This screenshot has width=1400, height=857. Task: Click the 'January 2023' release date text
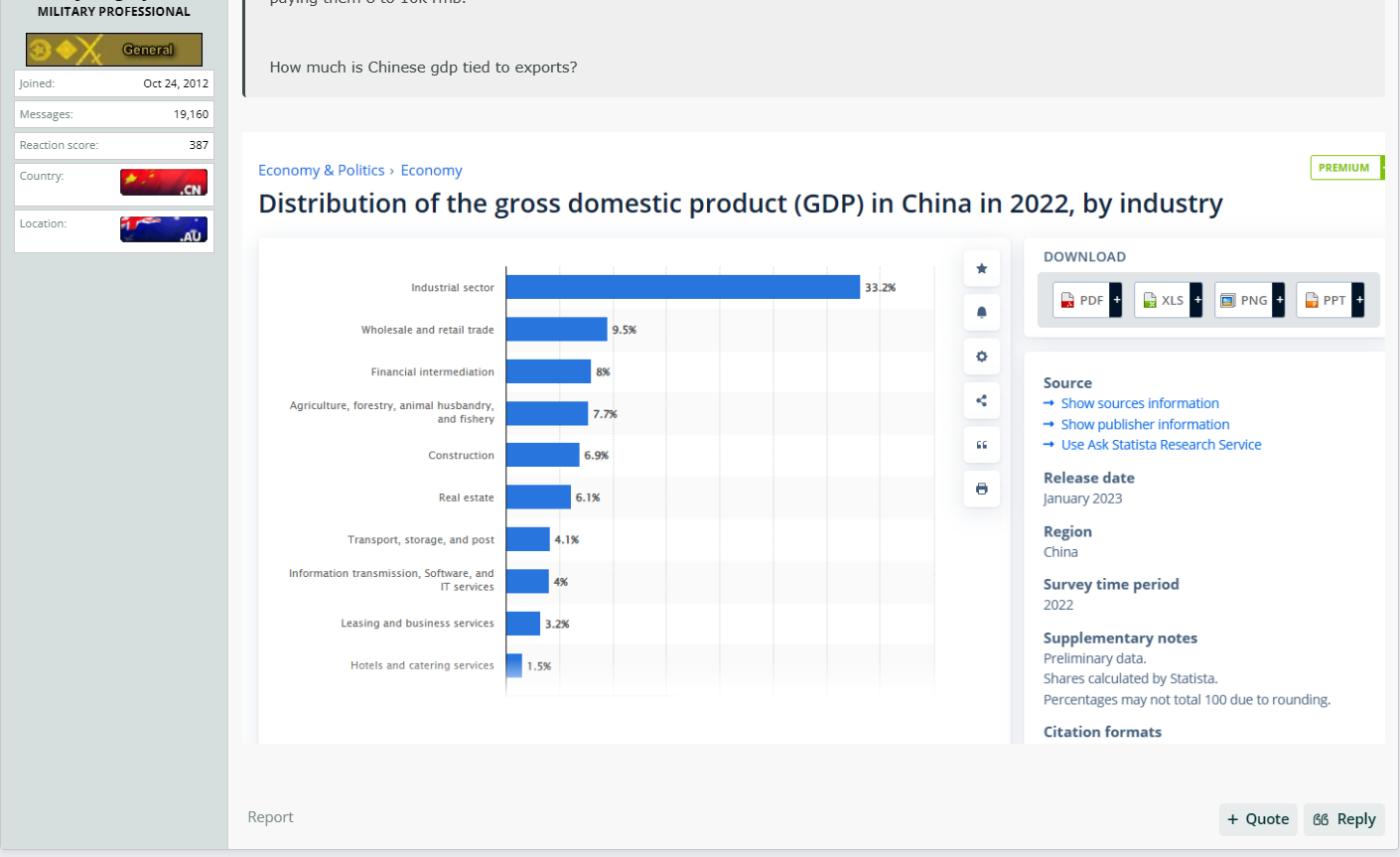(x=1082, y=499)
